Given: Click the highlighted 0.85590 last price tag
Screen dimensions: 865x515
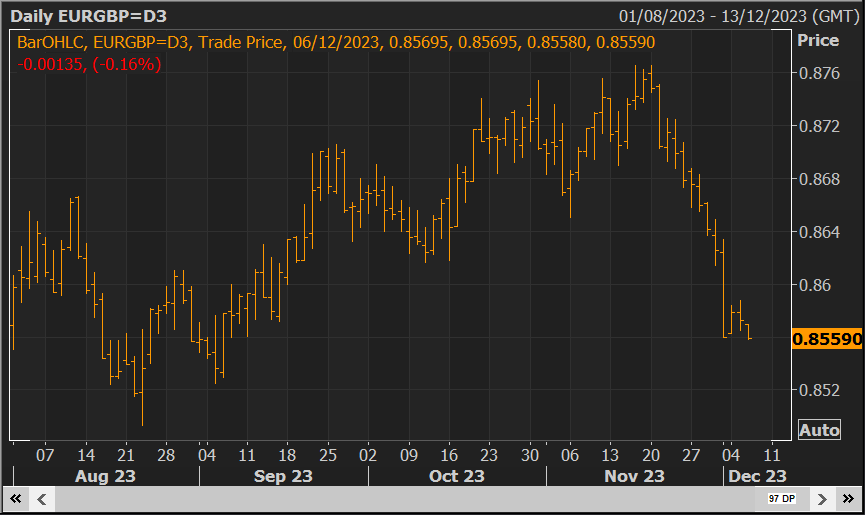Looking at the screenshot, I should pyautogui.click(x=826, y=339).
